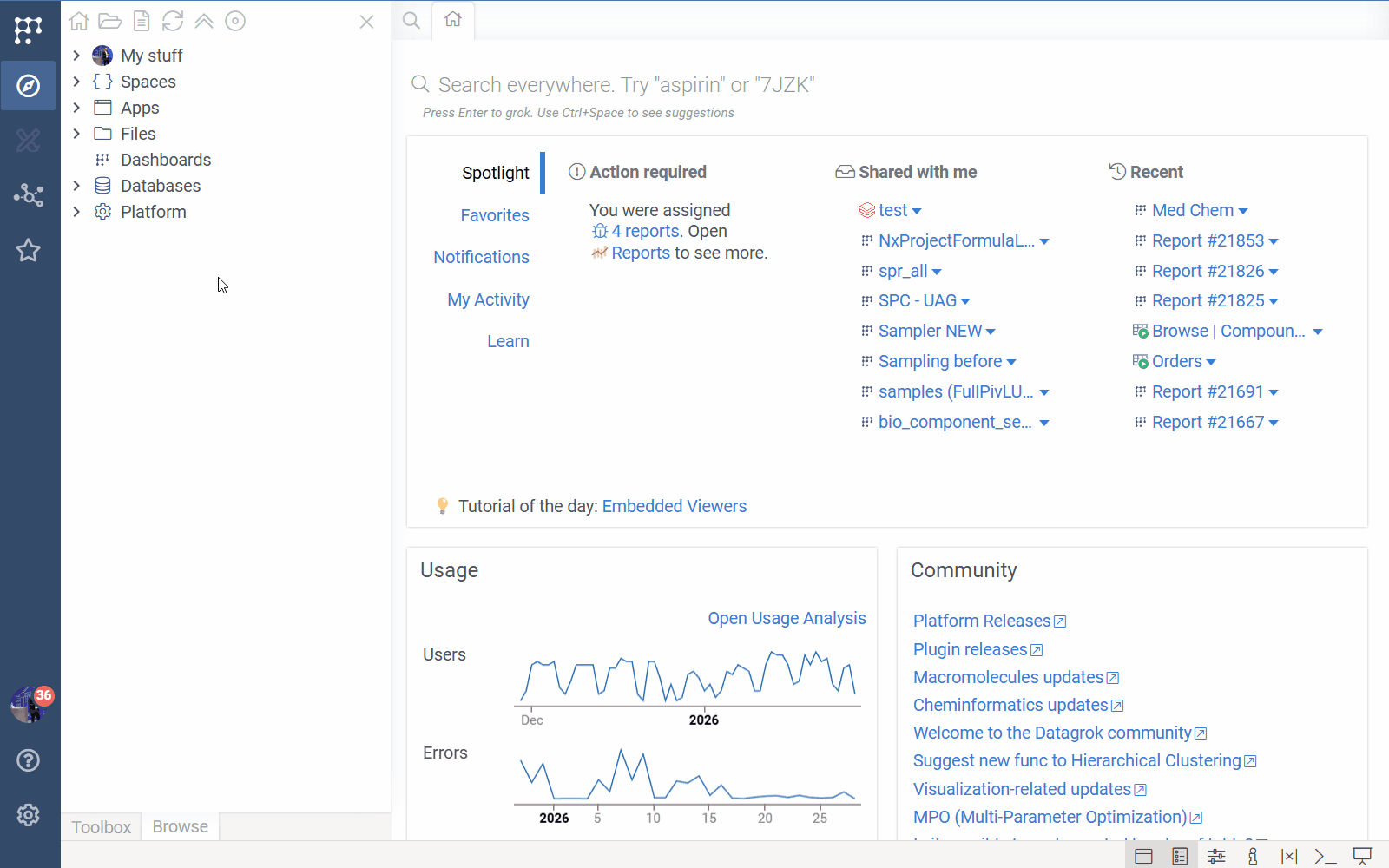Open the Embedded Viewers tutorial link

[675, 506]
